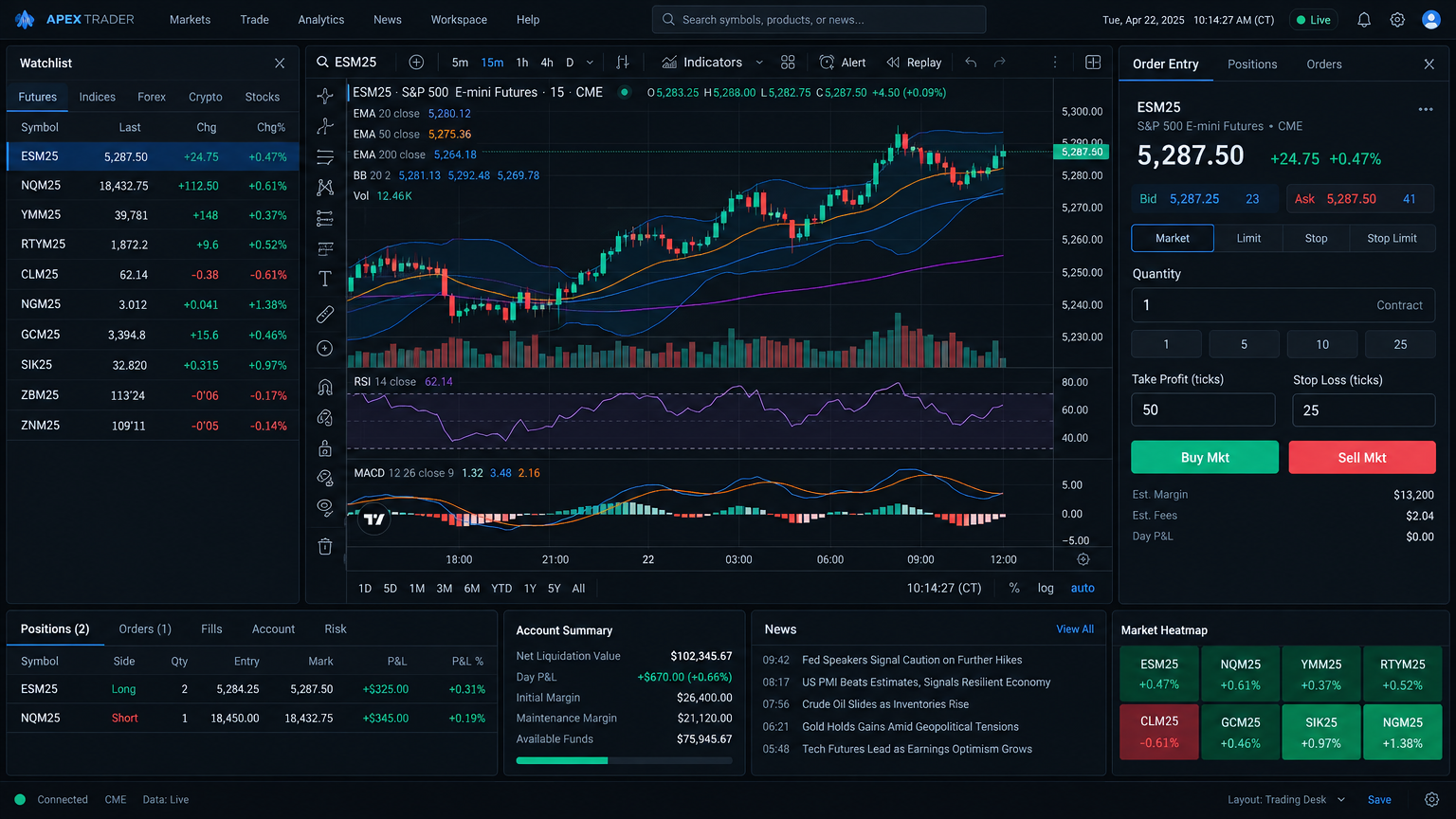Viewport: 1456px width, 819px height.
Task: Open the indicator templates grid icon
Action: tap(788, 62)
